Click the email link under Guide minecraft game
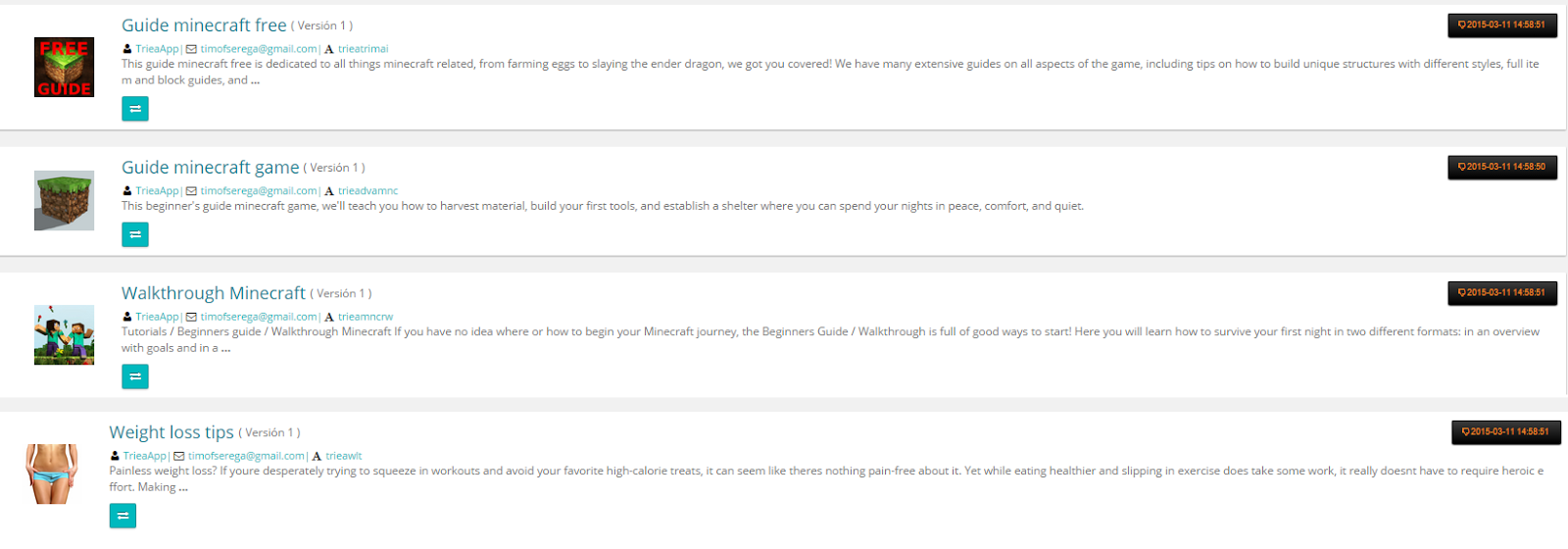 (x=259, y=191)
